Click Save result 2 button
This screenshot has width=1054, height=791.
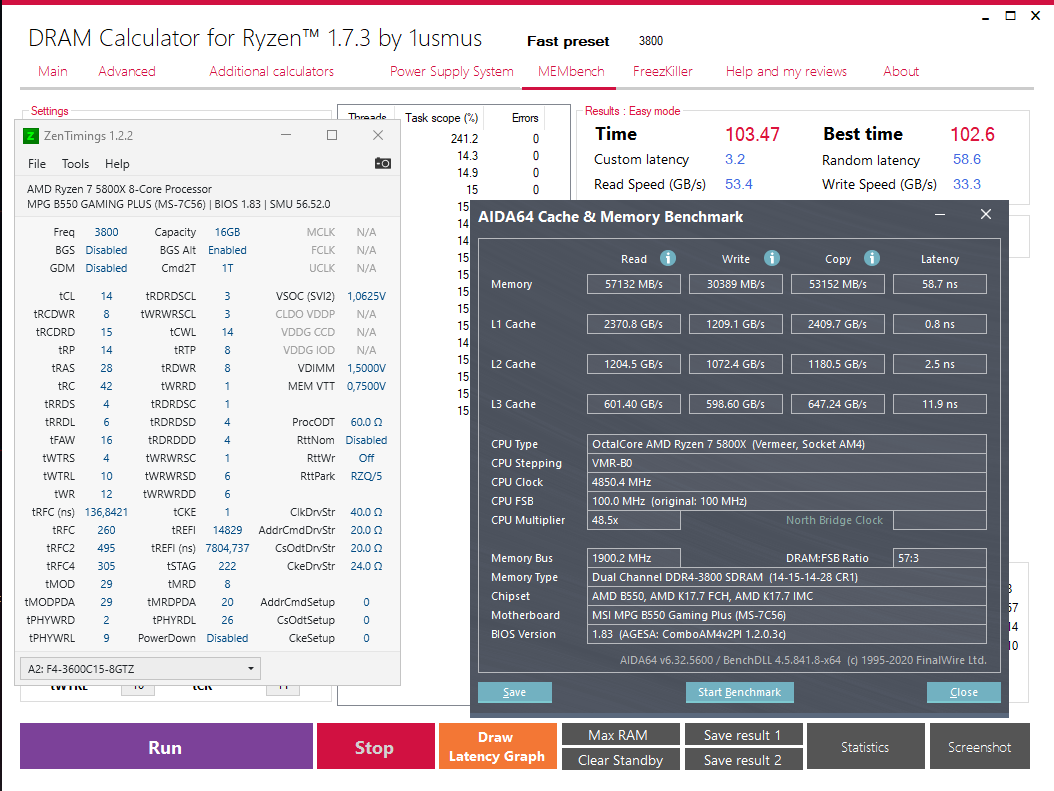(x=743, y=759)
